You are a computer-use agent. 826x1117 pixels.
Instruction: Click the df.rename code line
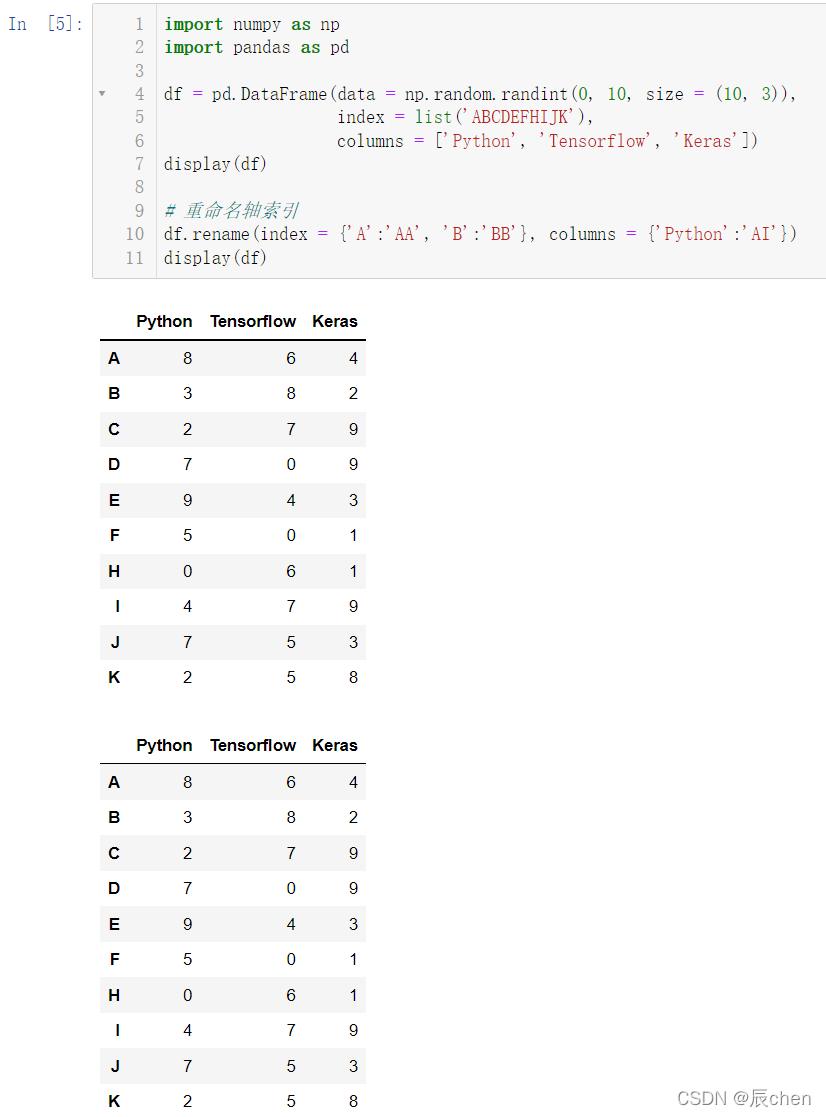[x=480, y=234]
